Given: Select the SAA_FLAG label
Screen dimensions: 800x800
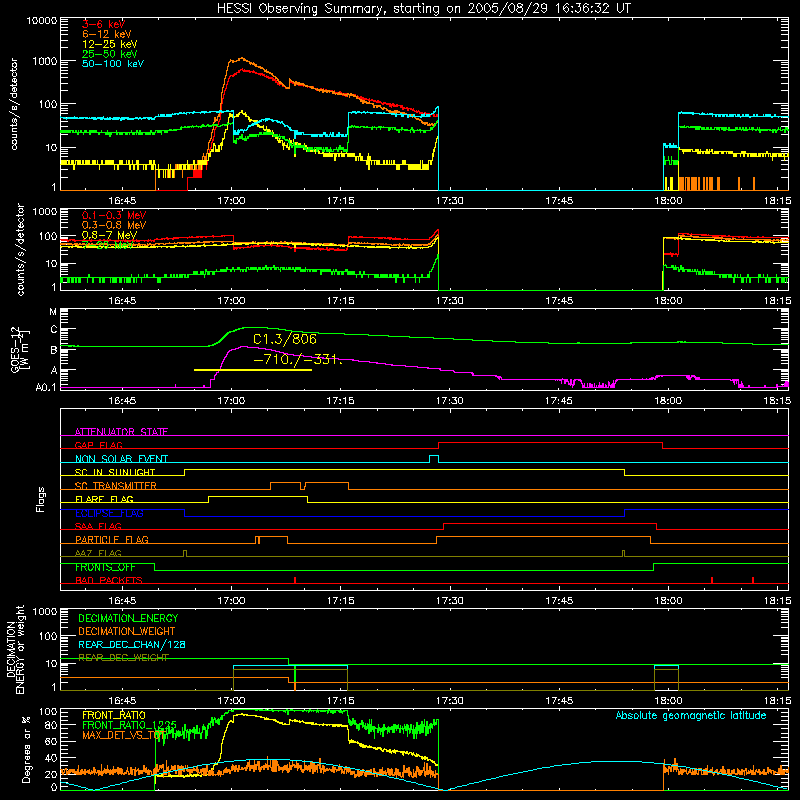Looking at the screenshot, I should 98,526.
